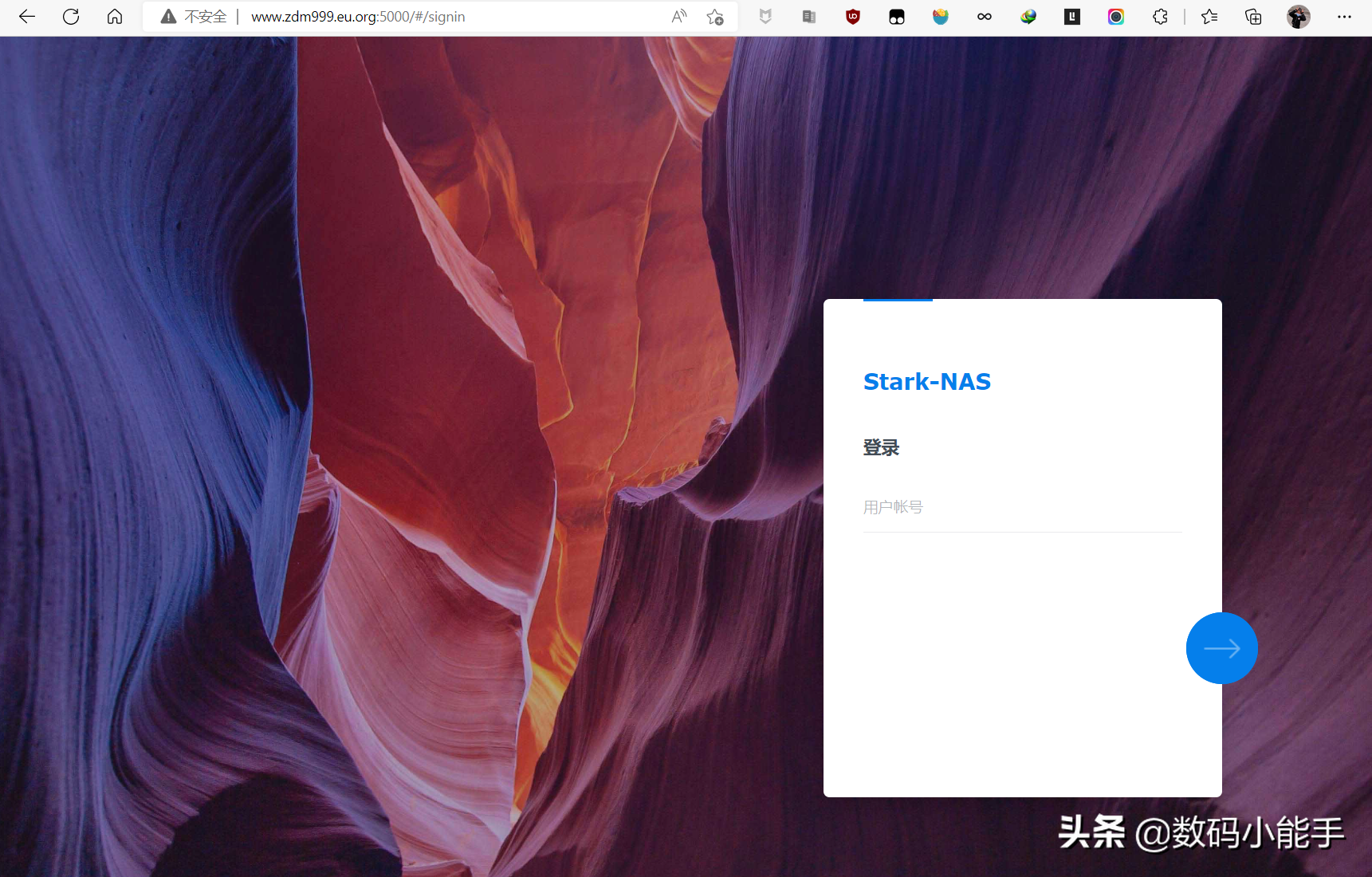Click the 不安全 security warning indicator

tap(194, 17)
